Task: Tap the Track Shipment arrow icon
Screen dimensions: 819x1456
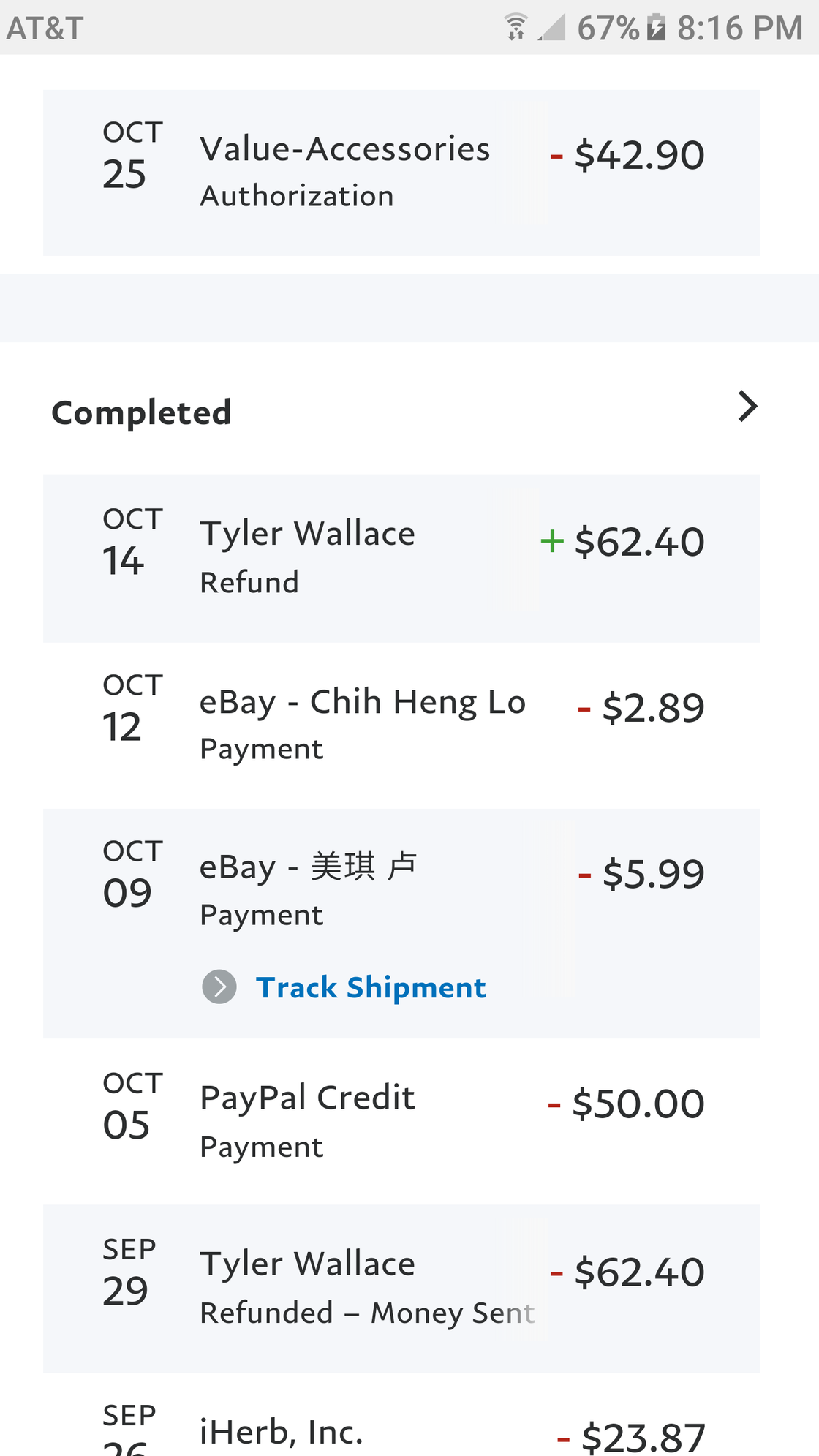Action: point(219,987)
